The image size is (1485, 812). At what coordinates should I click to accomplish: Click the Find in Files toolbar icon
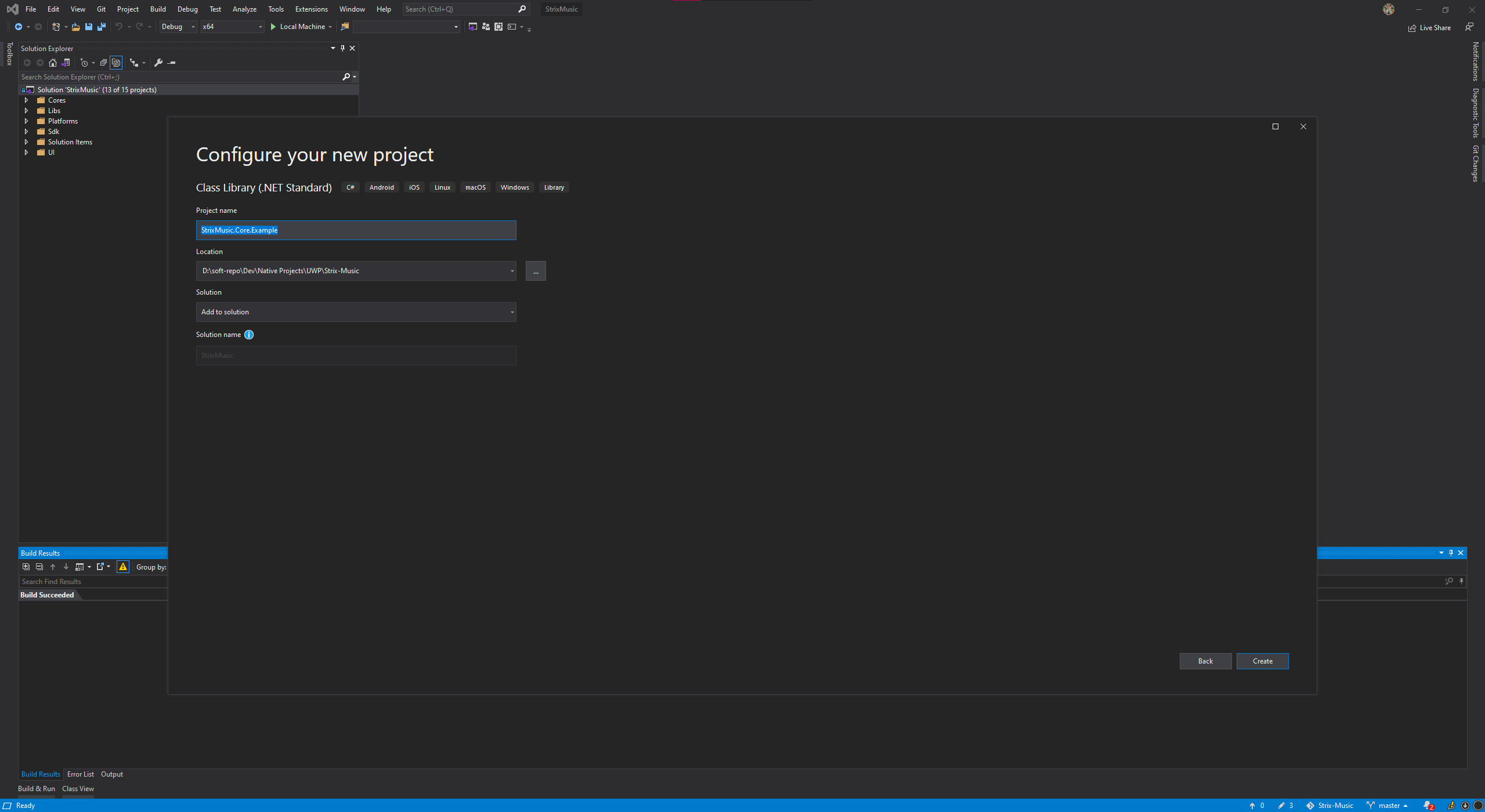345,27
